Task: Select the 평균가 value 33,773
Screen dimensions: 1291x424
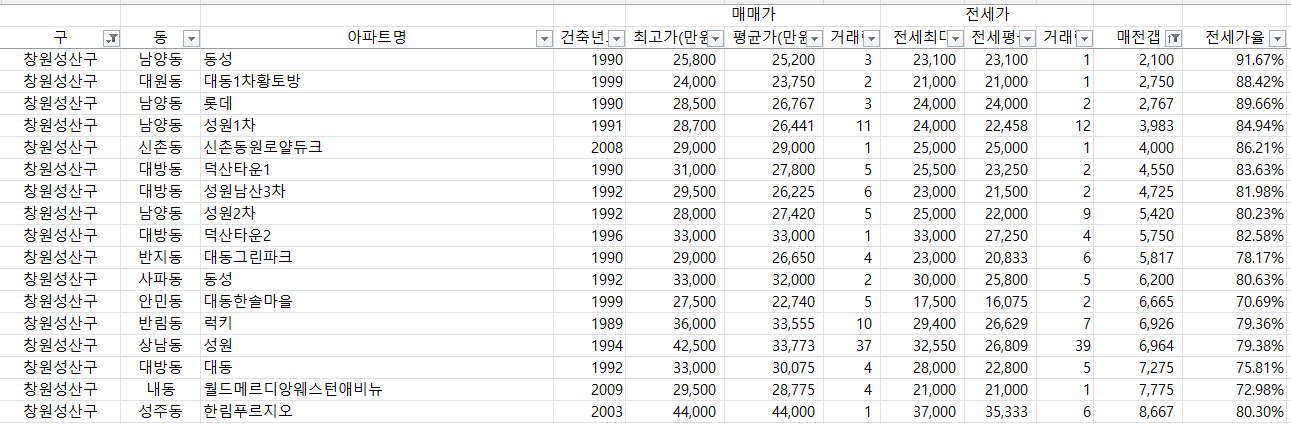Action: pos(773,345)
